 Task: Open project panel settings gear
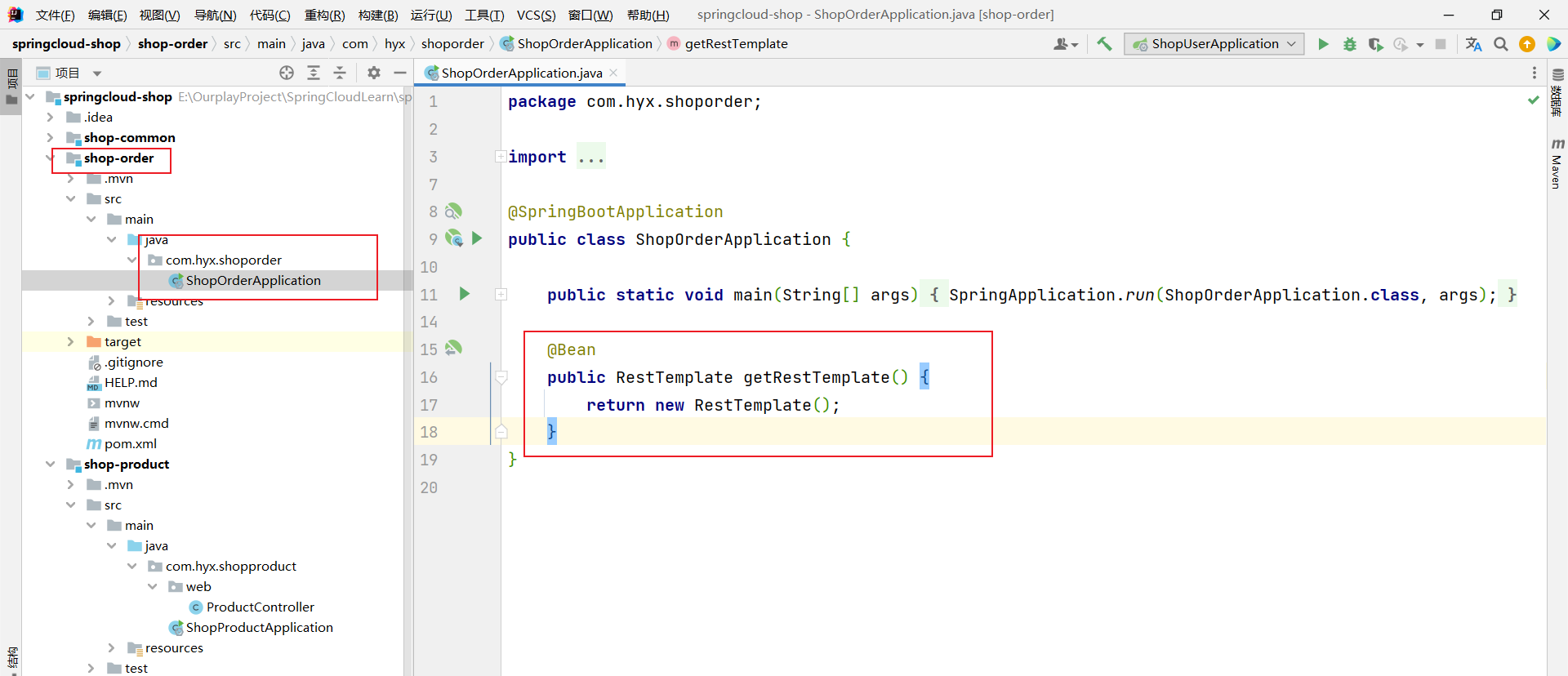374,73
